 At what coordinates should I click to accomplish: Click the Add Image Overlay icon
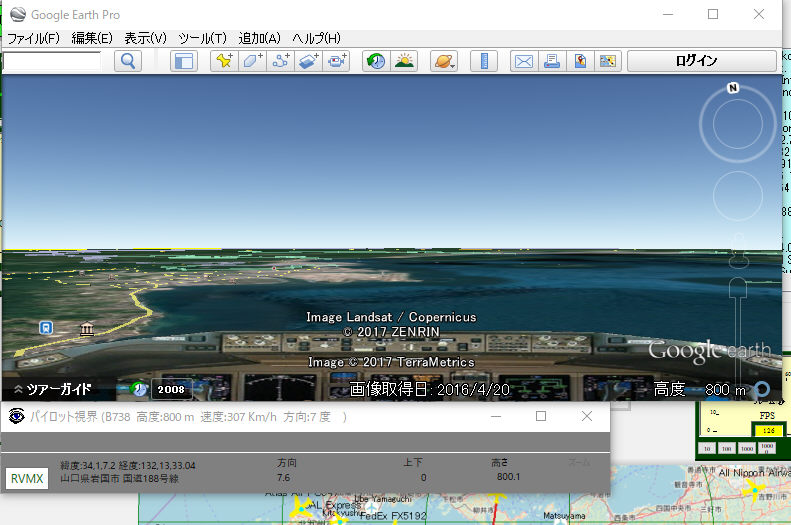(309, 61)
